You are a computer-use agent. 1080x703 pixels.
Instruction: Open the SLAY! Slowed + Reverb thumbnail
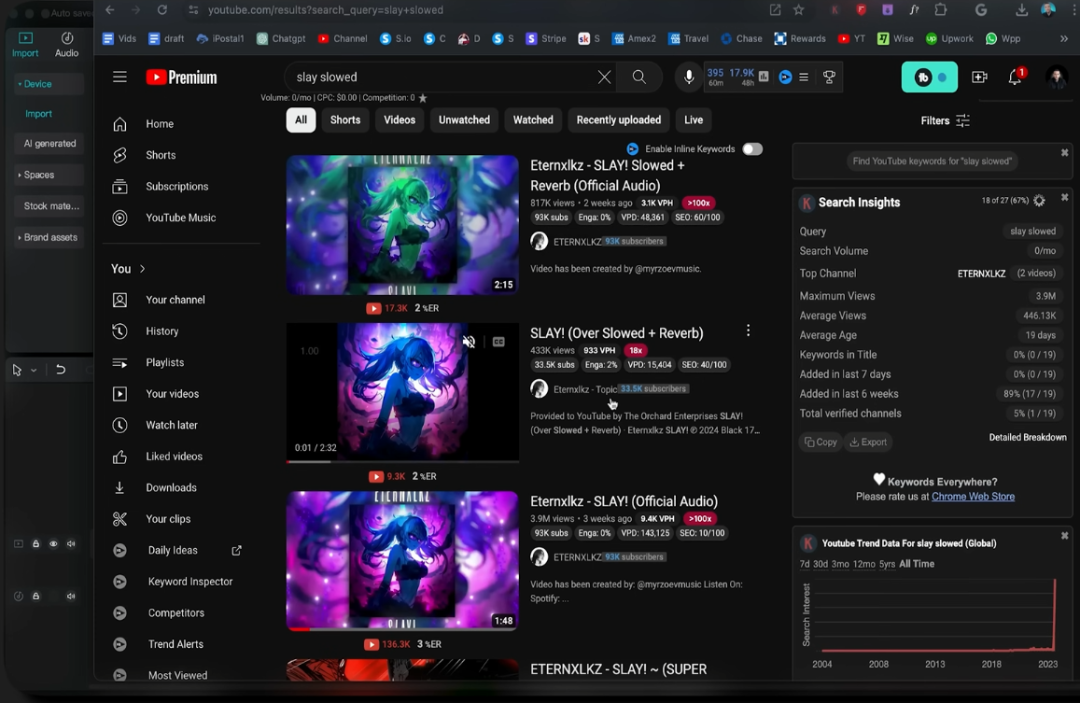402,225
